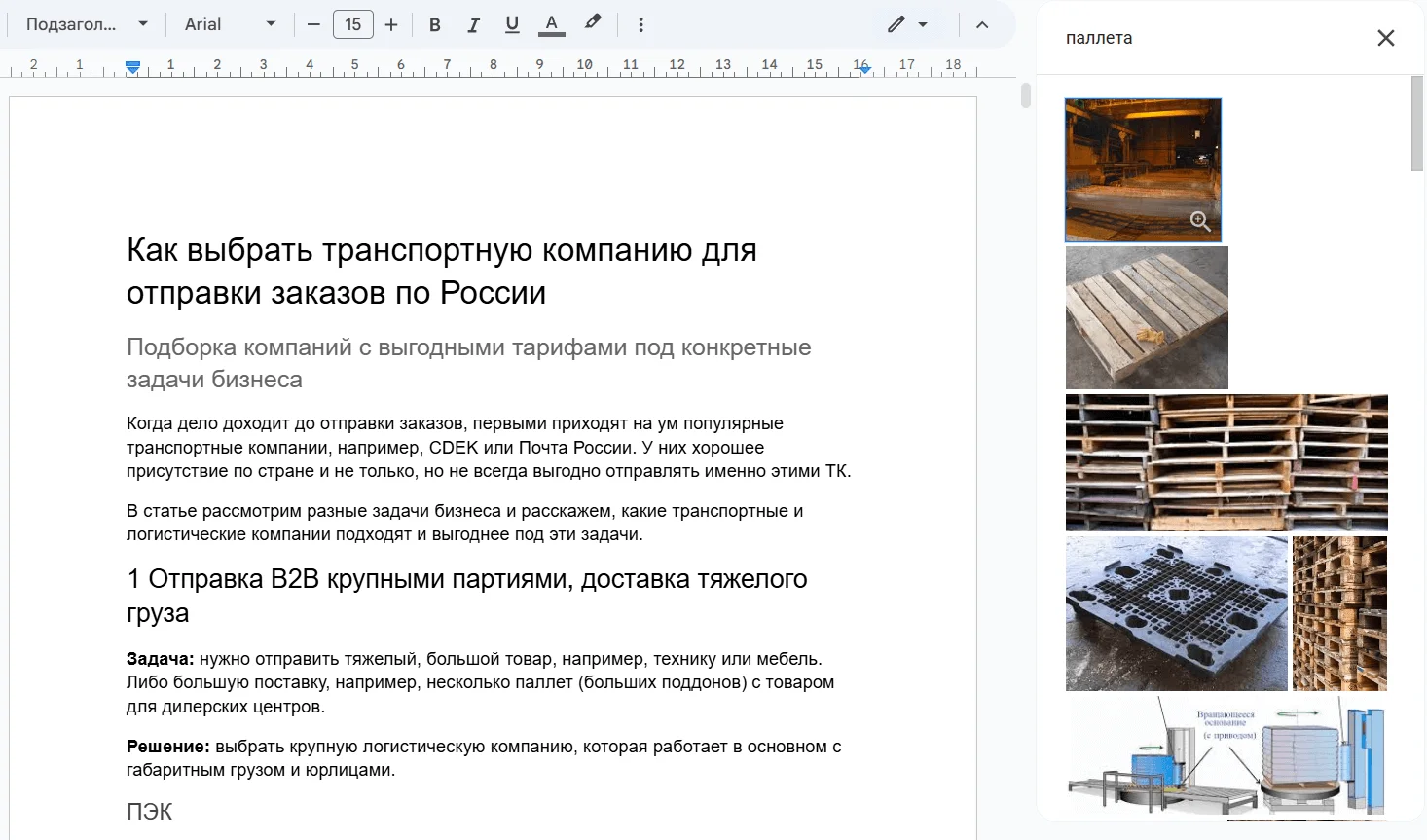Select the highlight color pen tool
Screen dimensions: 1427x840
point(592,23)
